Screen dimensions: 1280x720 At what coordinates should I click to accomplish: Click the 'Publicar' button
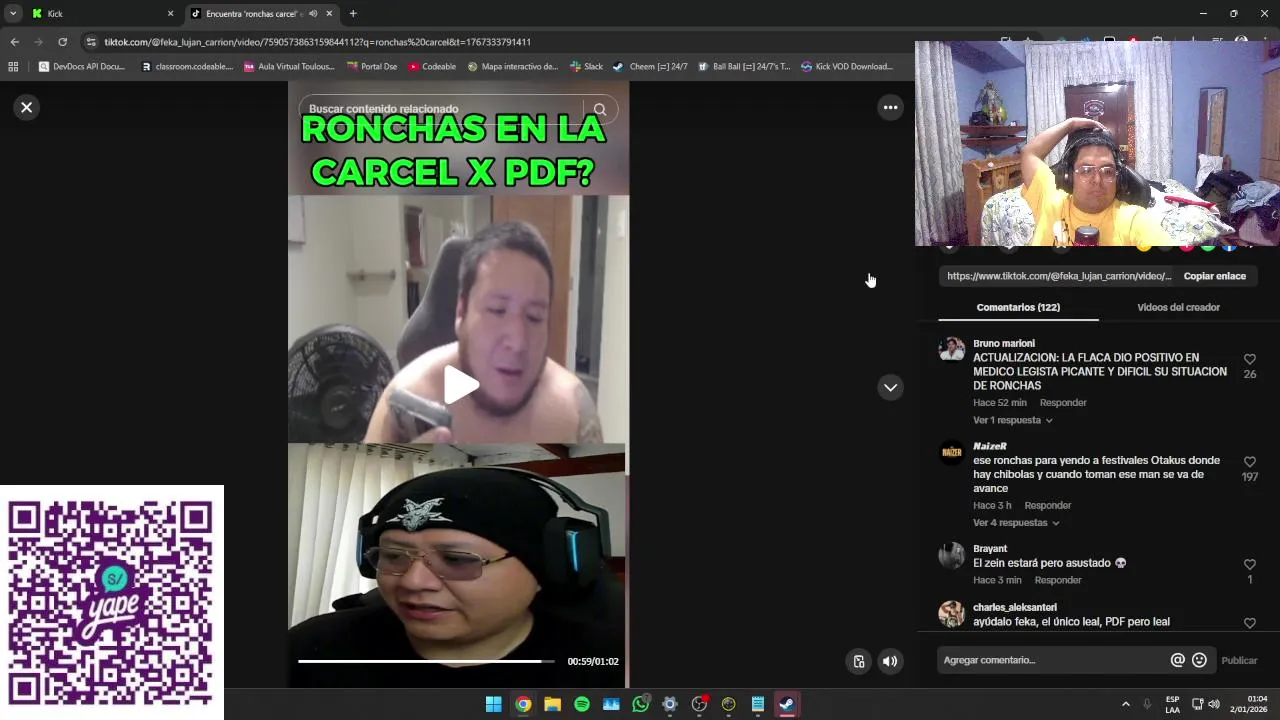coord(1239,660)
